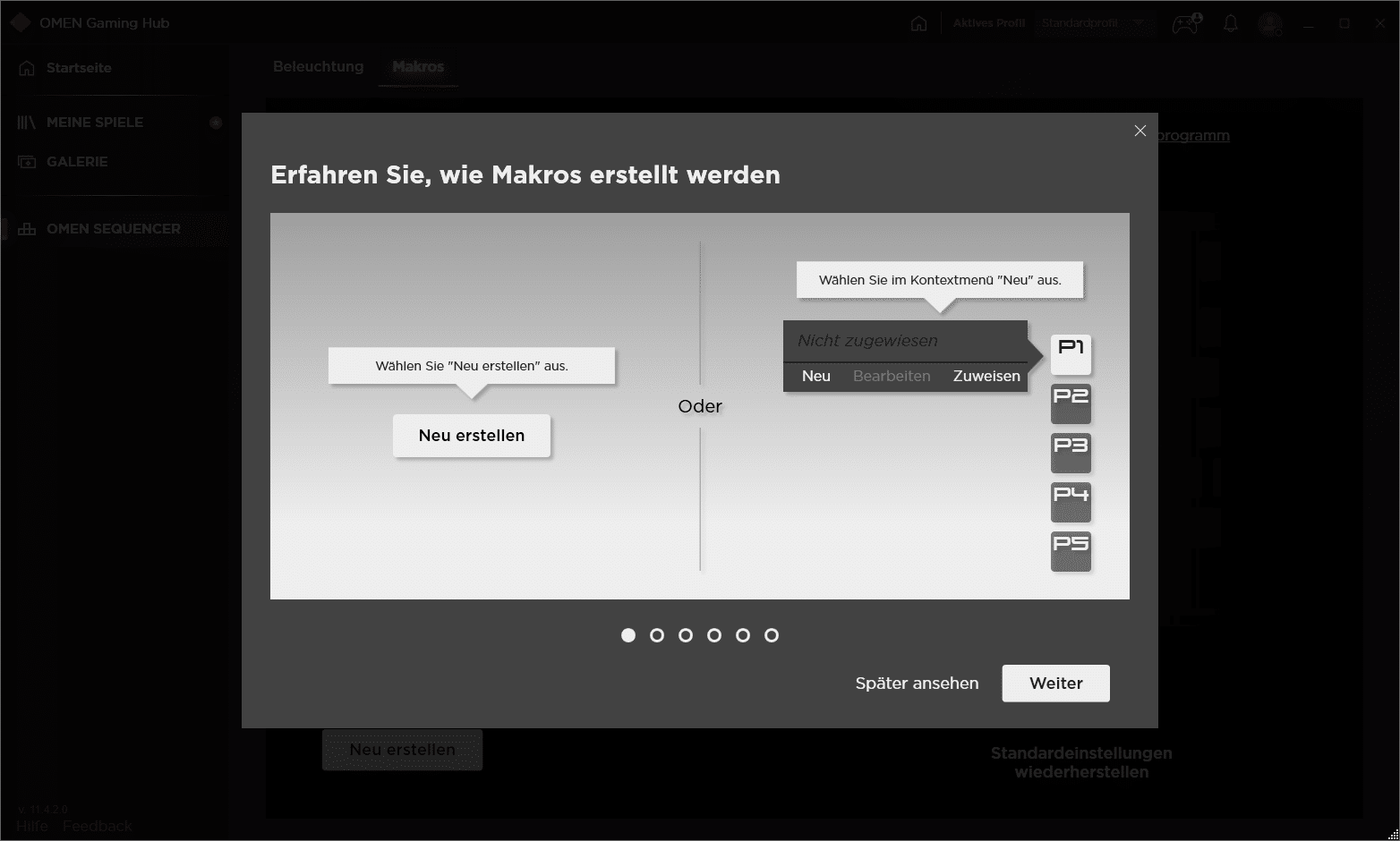Open notifications bell
Viewport: 1400px width, 841px height.
click(1231, 23)
